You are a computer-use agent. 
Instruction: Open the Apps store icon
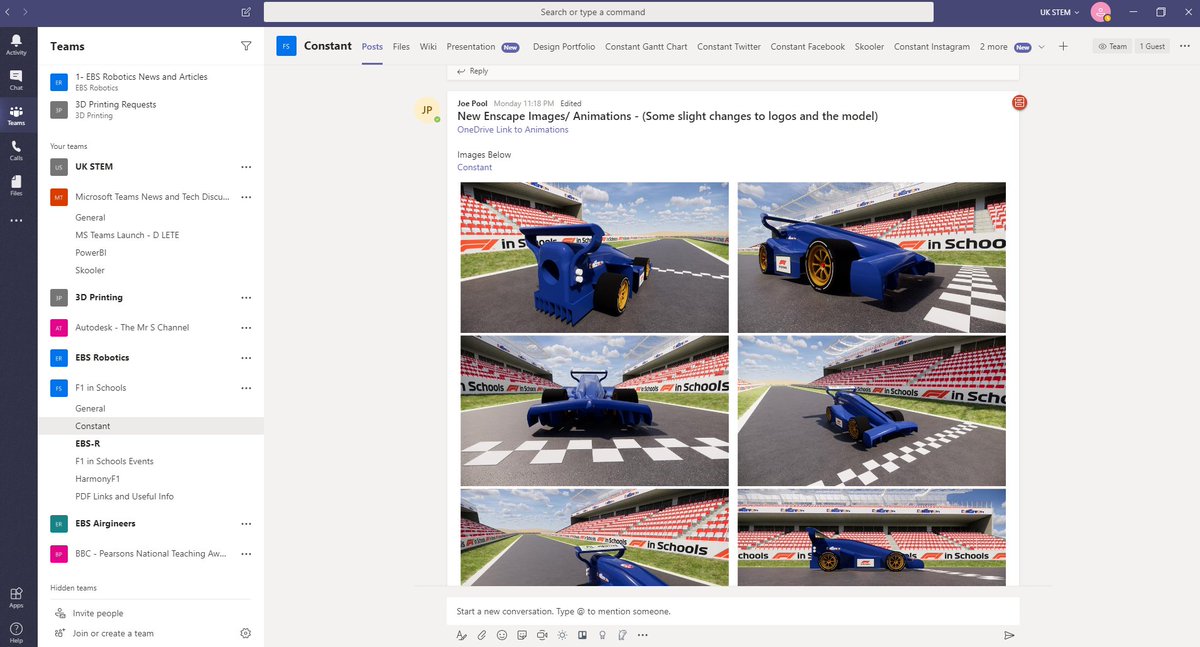point(16,597)
